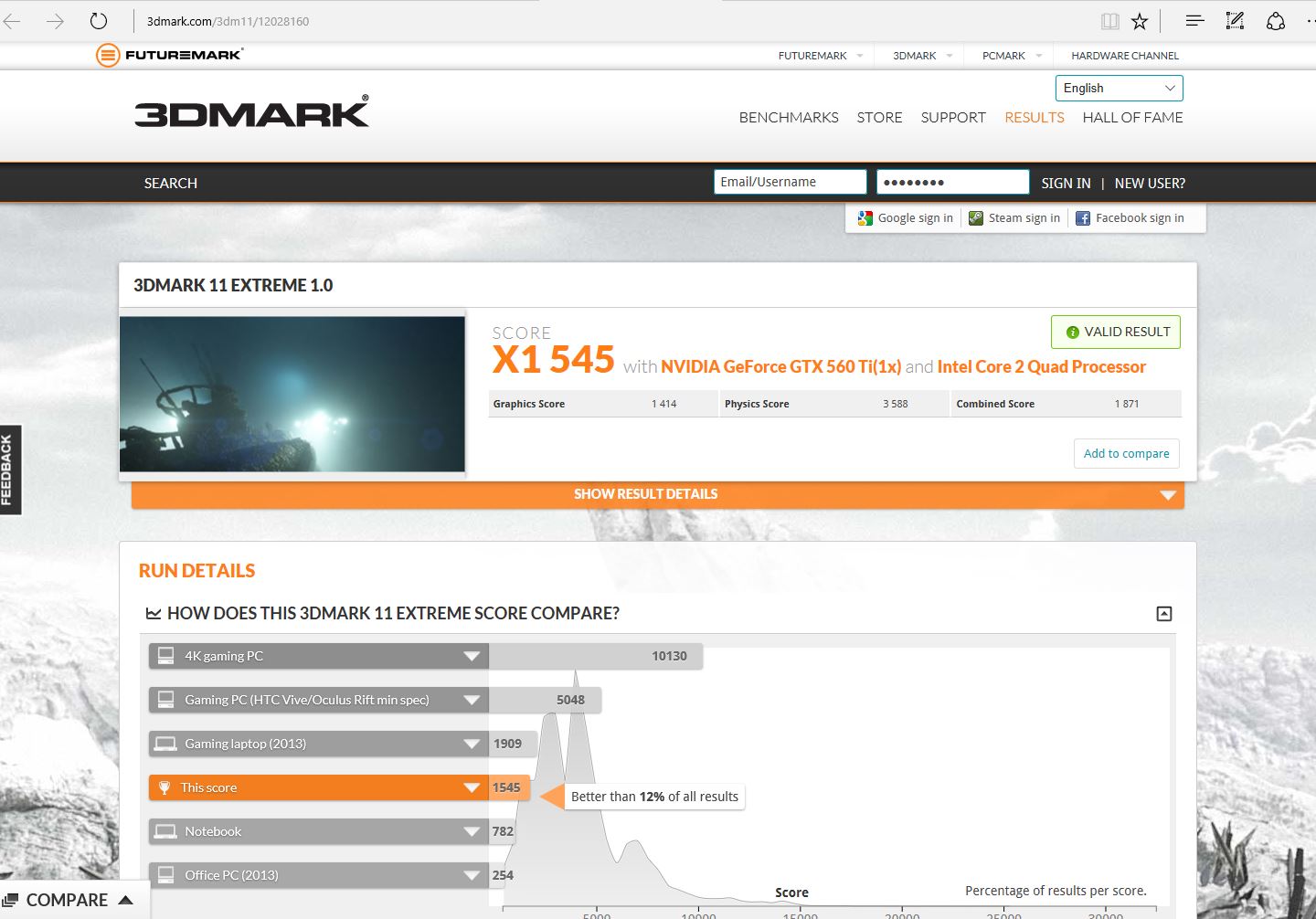Click the 10130 score bar
This screenshot has height=919, width=1316.
tap(596, 656)
